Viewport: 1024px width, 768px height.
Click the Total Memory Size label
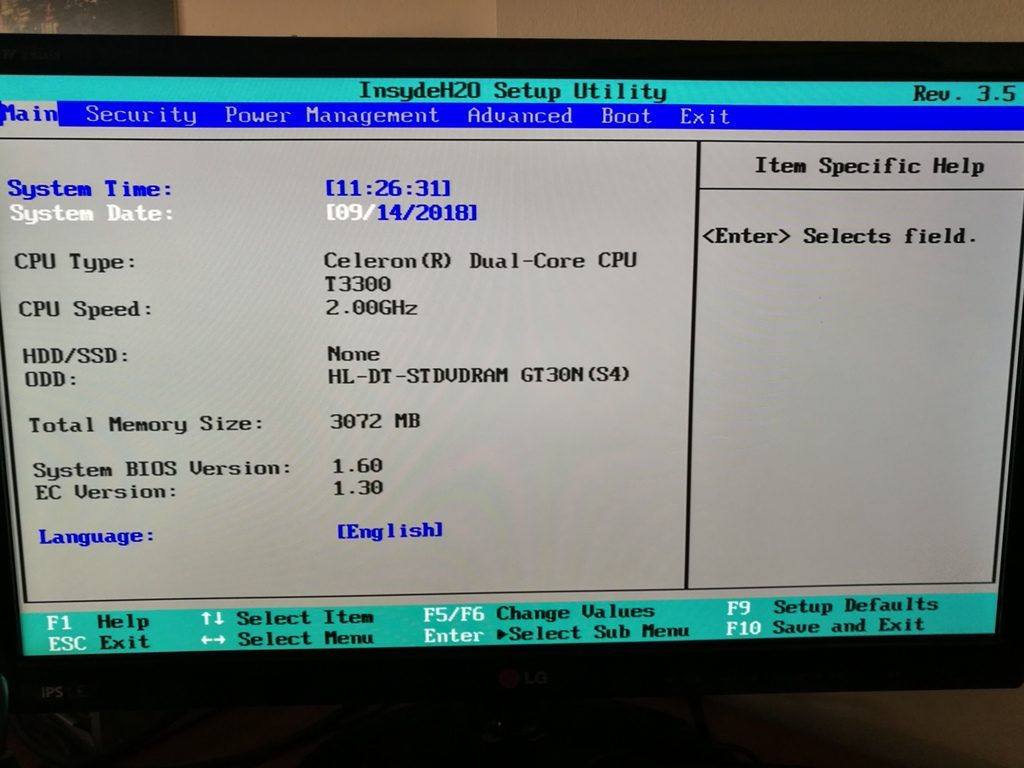pyautogui.click(x=146, y=424)
